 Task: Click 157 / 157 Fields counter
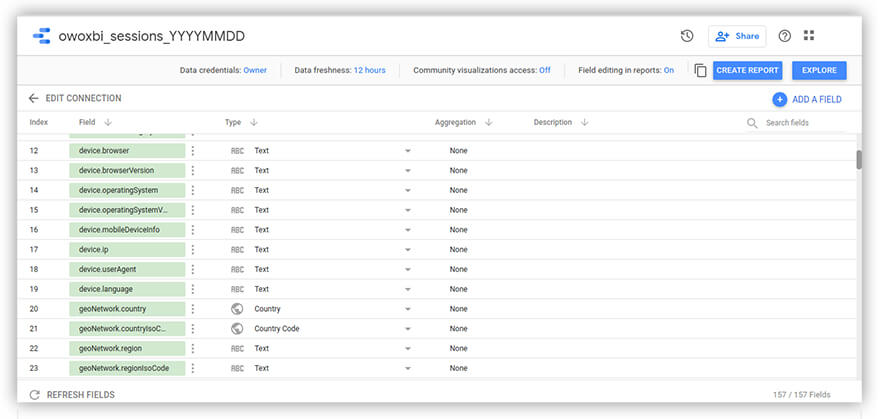(x=801, y=395)
